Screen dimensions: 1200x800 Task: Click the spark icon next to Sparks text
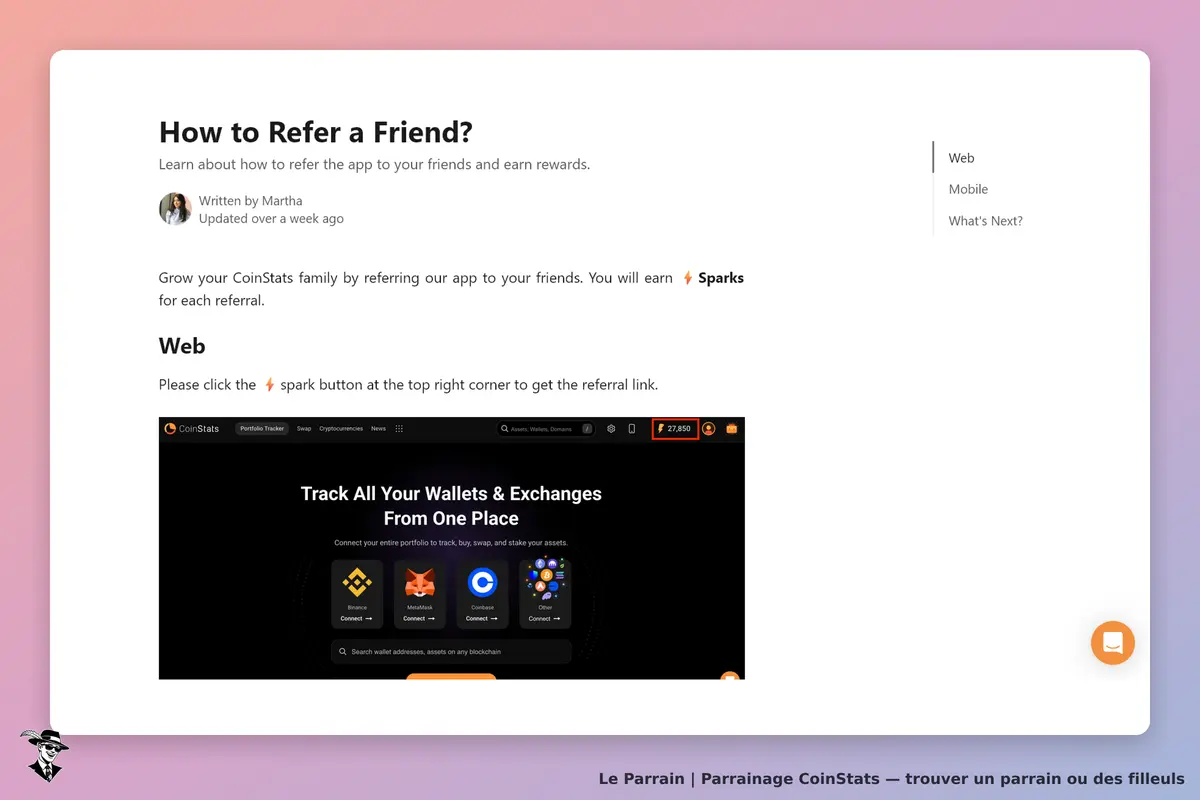click(688, 278)
